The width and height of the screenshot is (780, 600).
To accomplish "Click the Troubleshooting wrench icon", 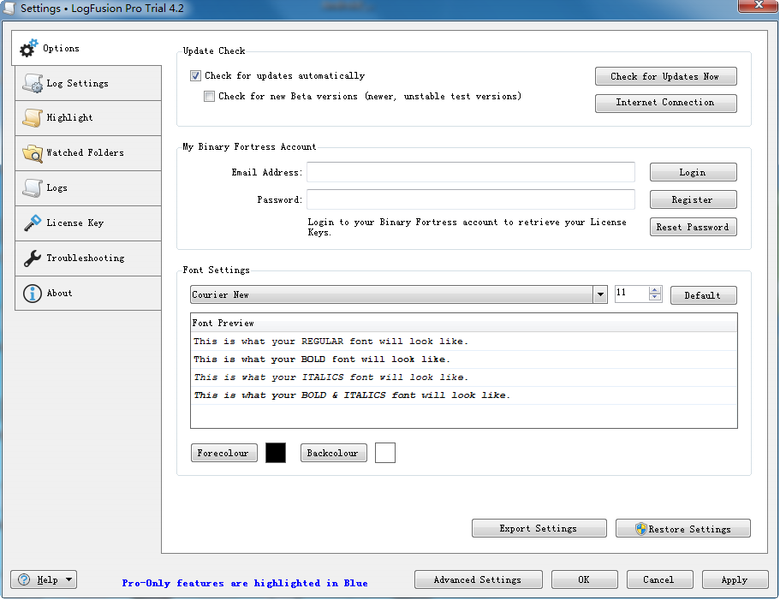I will click(31, 258).
